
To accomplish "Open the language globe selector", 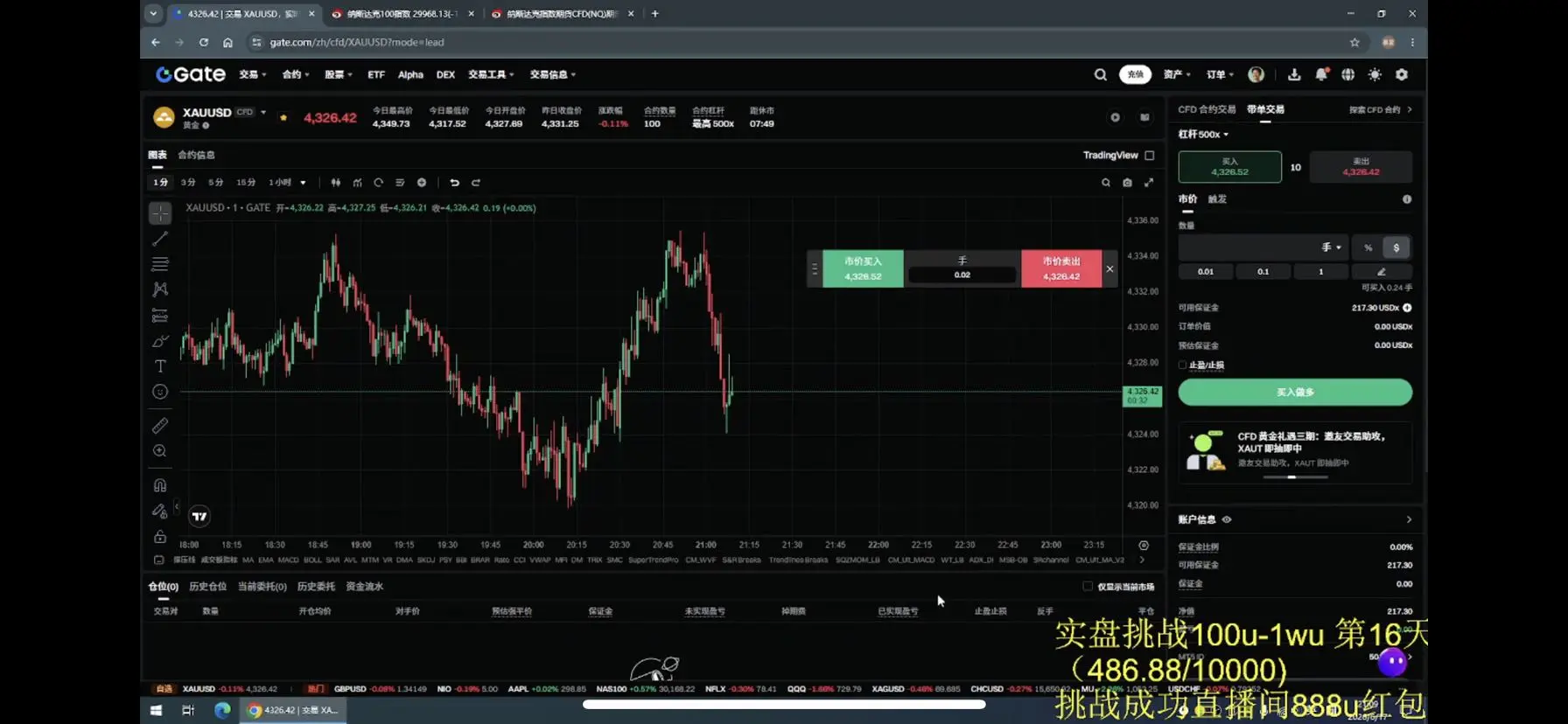I will point(1347,75).
